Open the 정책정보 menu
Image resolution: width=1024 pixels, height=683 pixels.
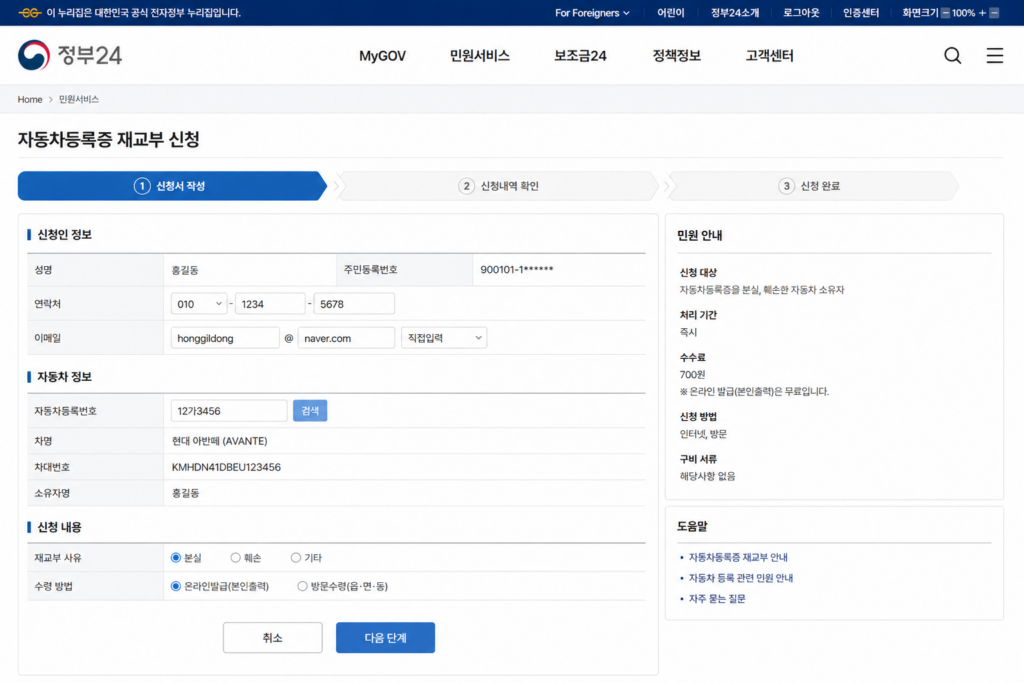[677, 56]
